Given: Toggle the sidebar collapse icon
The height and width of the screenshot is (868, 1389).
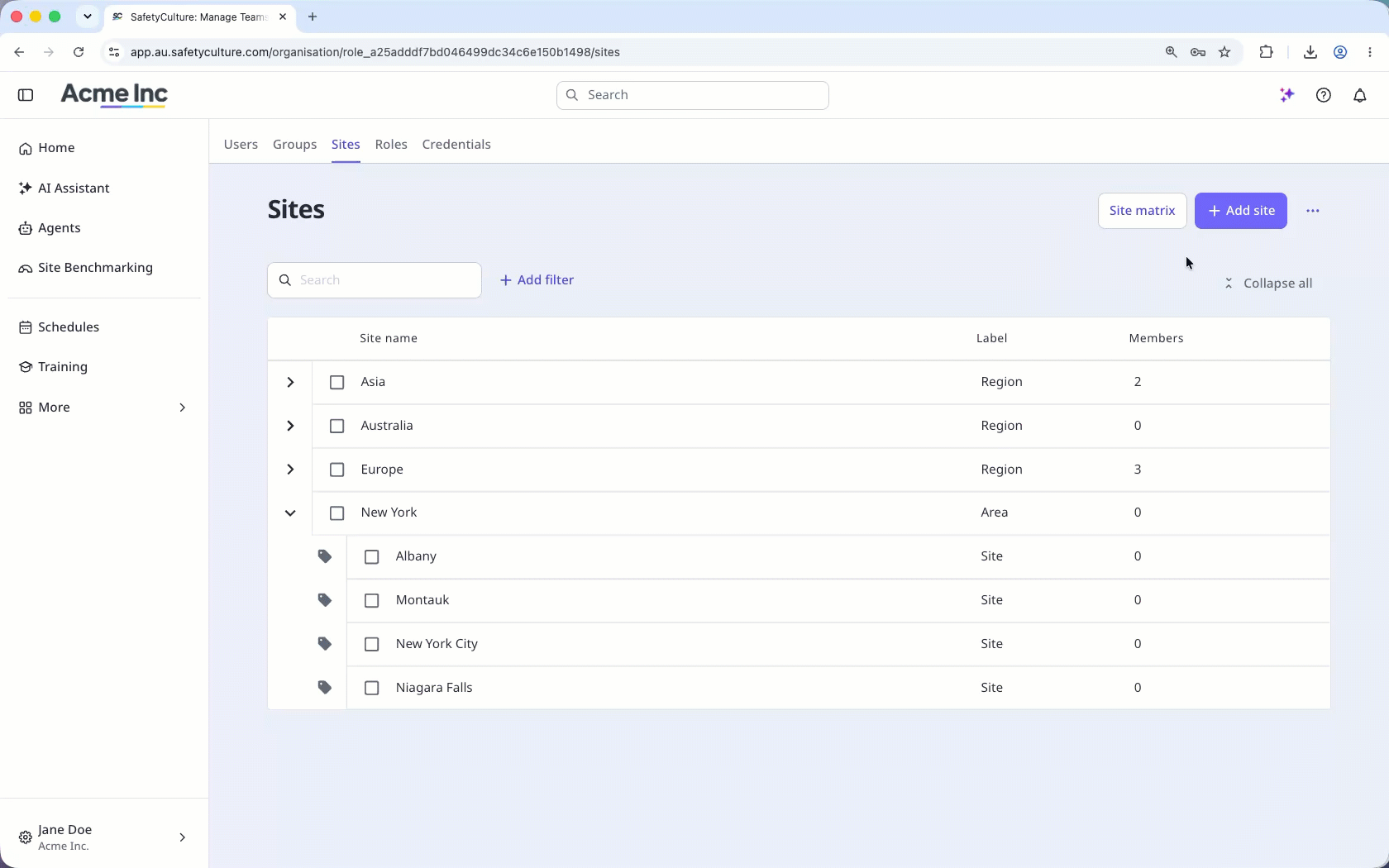Looking at the screenshot, I should click(26, 95).
